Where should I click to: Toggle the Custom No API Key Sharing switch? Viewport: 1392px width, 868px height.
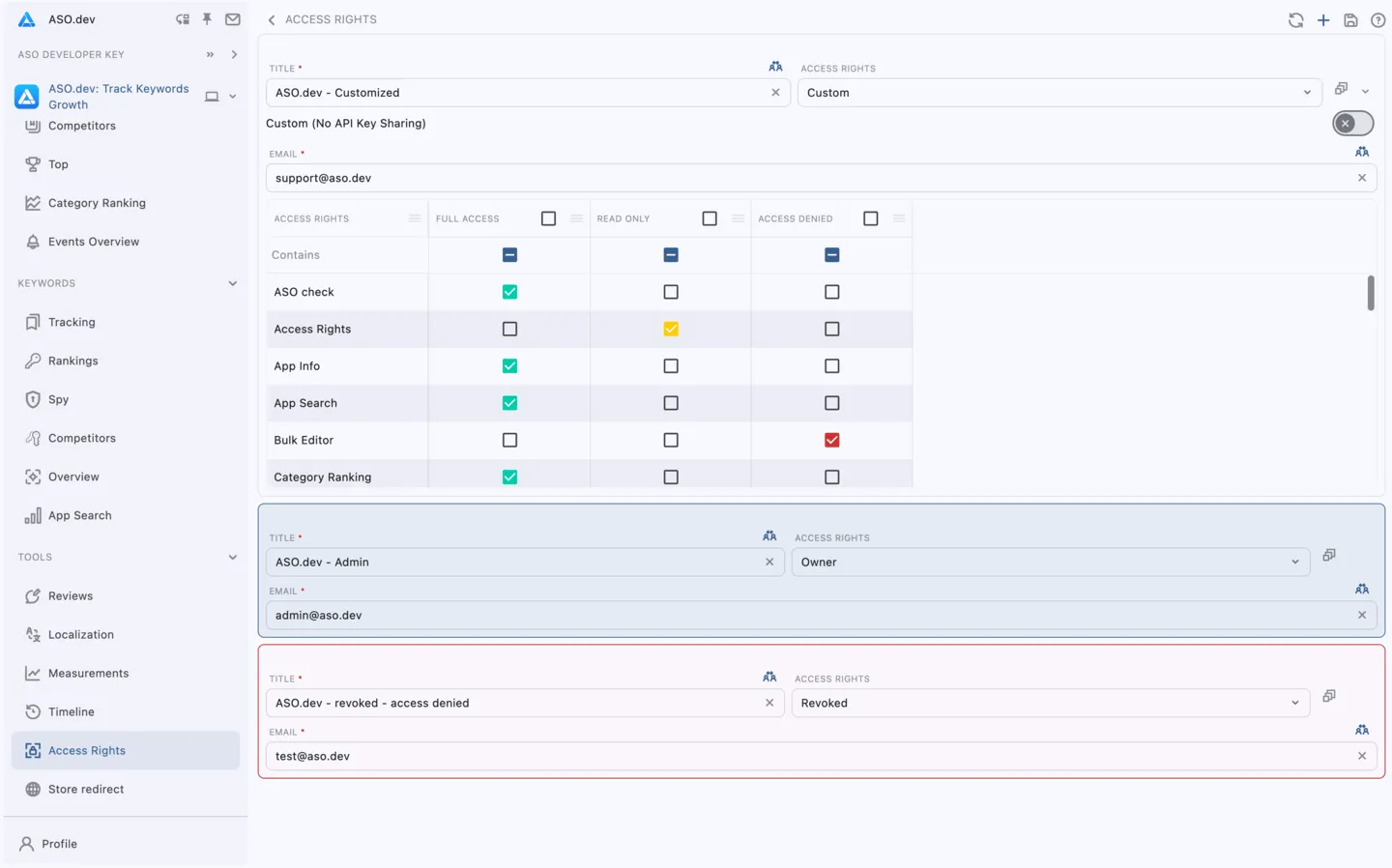coord(1351,124)
